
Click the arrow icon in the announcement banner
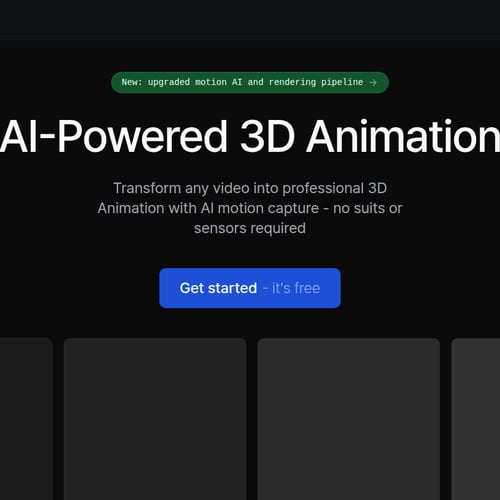coord(373,82)
